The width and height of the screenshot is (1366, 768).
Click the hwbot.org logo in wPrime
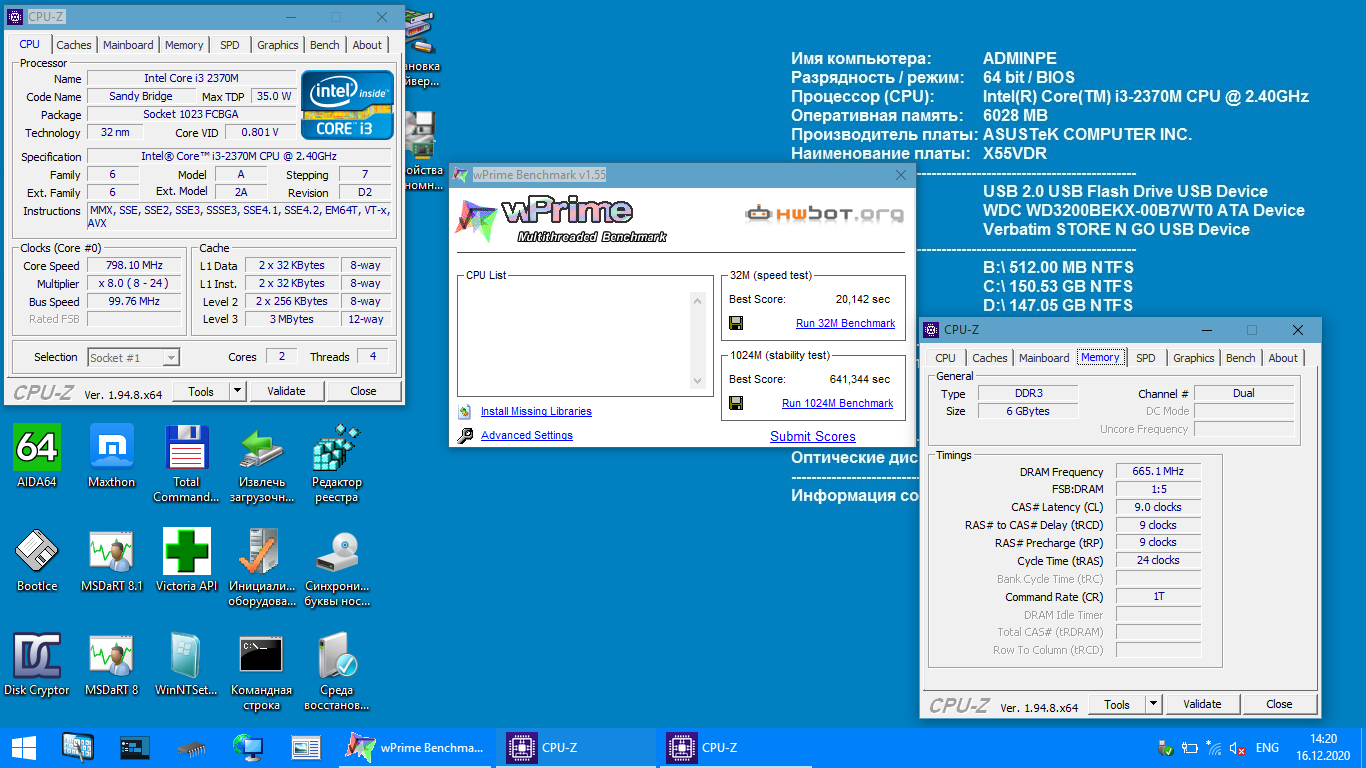[825, 213]
